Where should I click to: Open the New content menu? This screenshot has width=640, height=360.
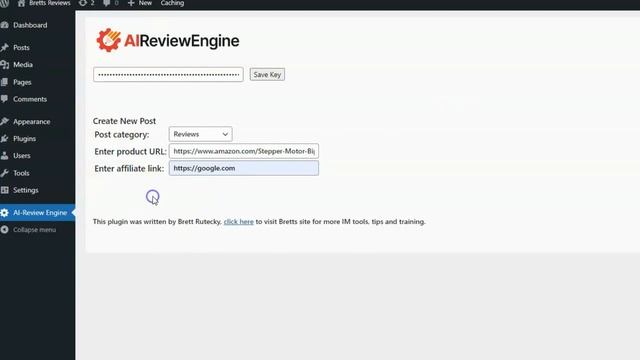[145, 3]
